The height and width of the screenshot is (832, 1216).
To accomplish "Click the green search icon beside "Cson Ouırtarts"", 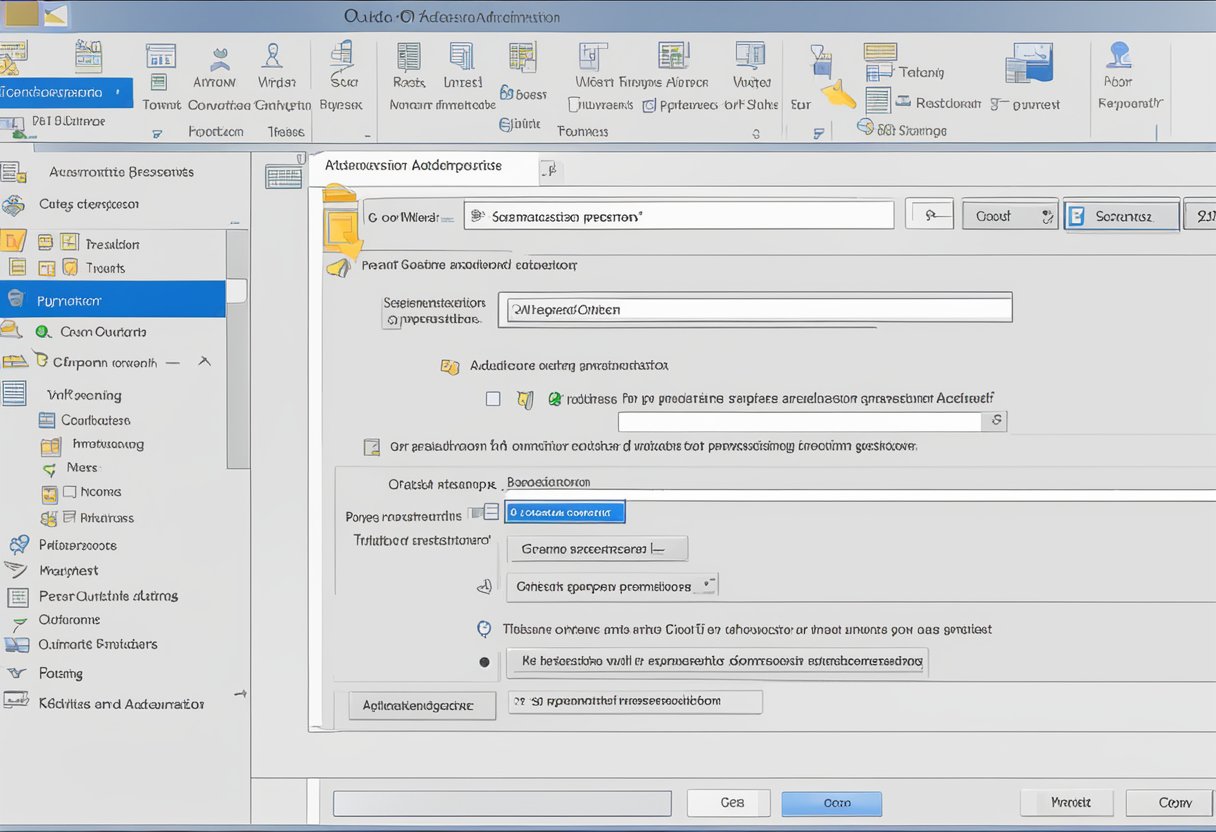I will (x=42, y=332).
